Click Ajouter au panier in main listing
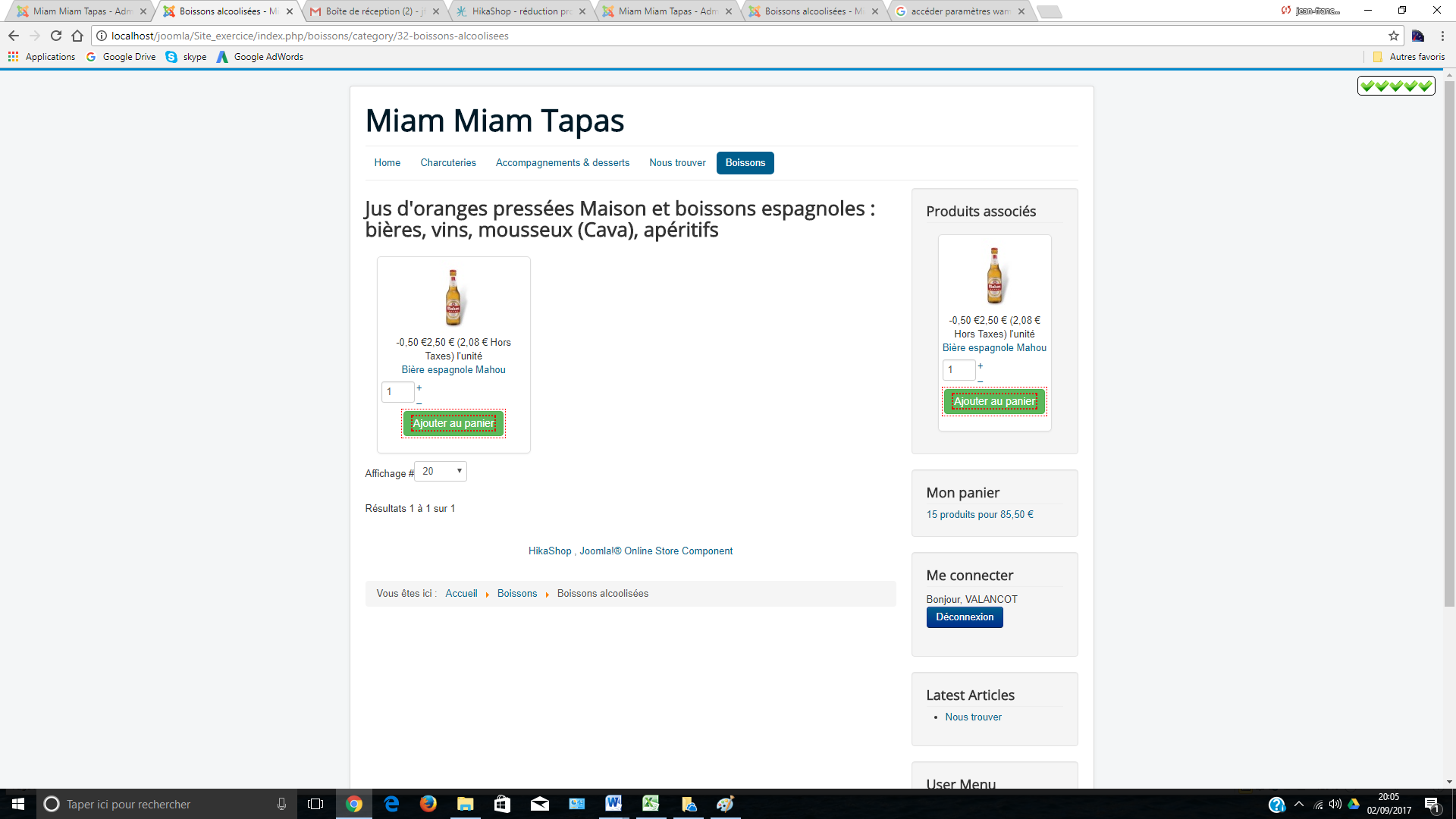The image size is (1456, 819). (x=453, y=423)
